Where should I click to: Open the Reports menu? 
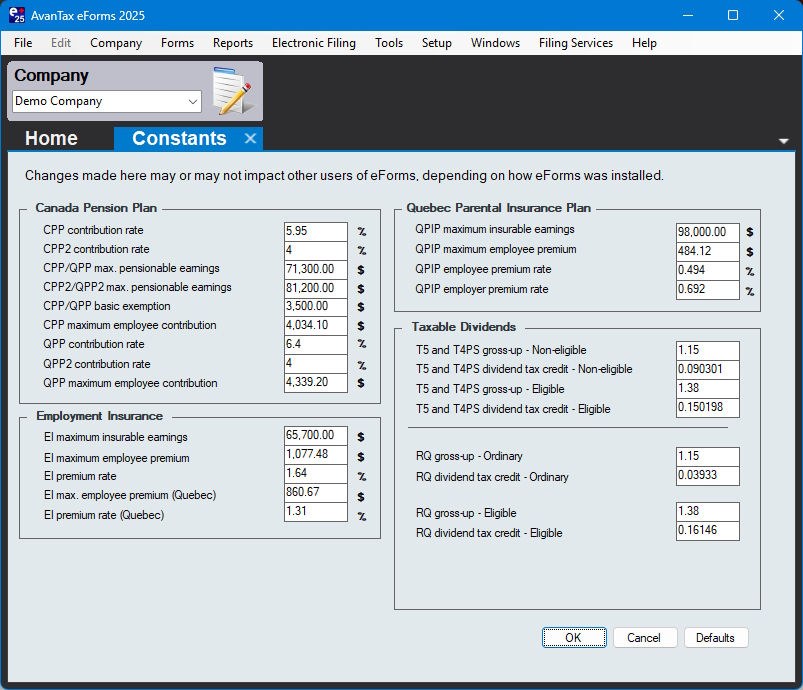coord(232,43)
